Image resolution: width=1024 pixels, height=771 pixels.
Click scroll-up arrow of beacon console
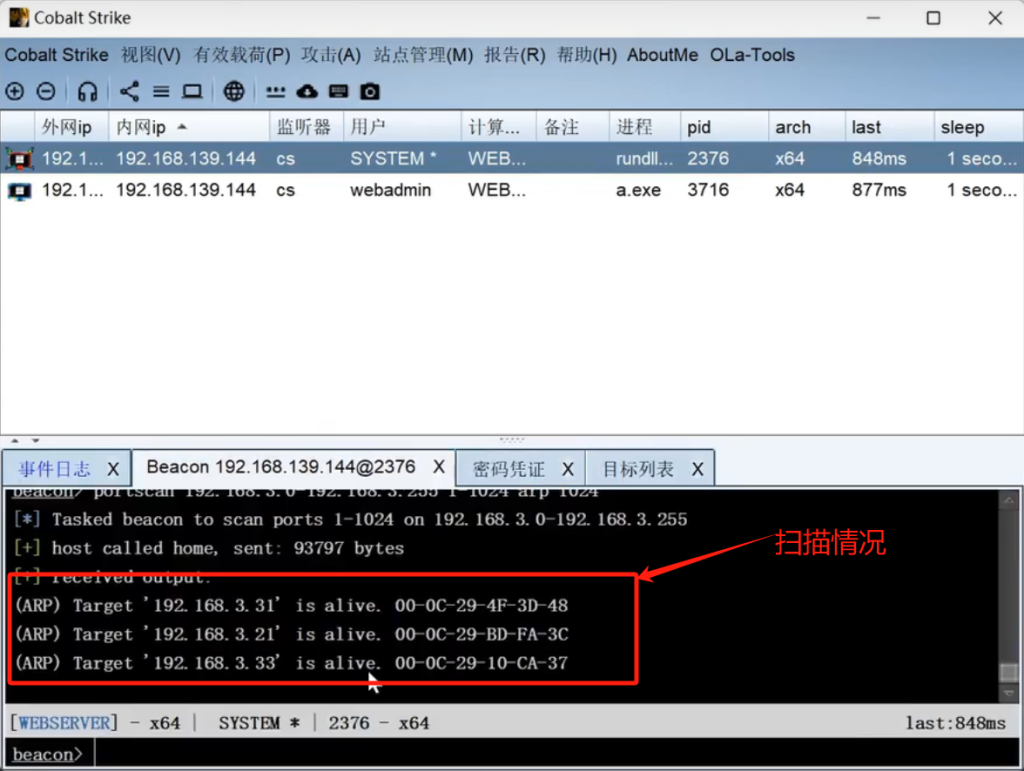coord(1009,501)
